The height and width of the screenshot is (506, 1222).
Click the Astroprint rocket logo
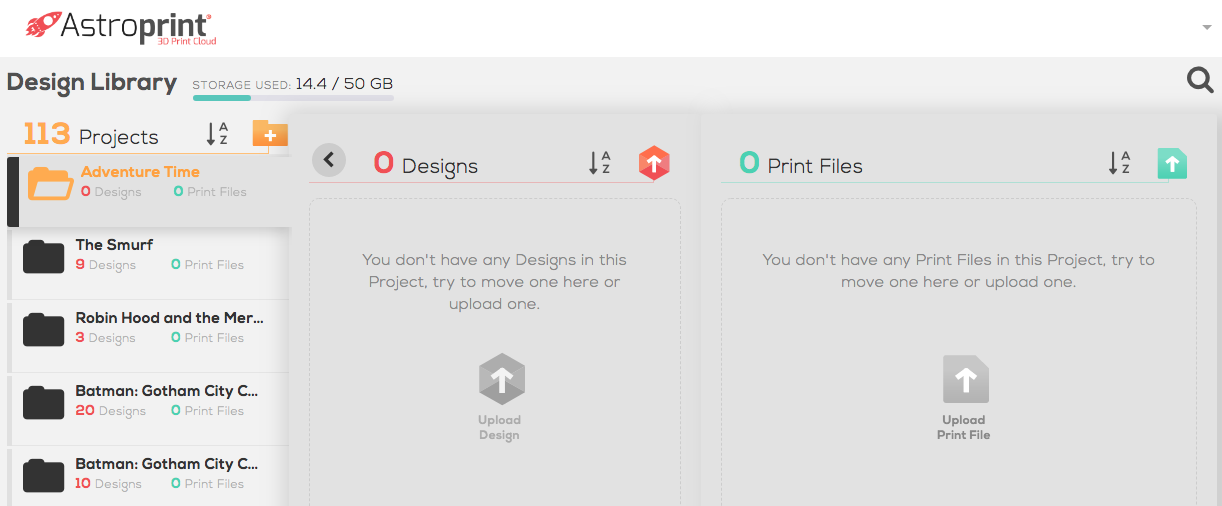pyautogui.click(x=43, y=26)
